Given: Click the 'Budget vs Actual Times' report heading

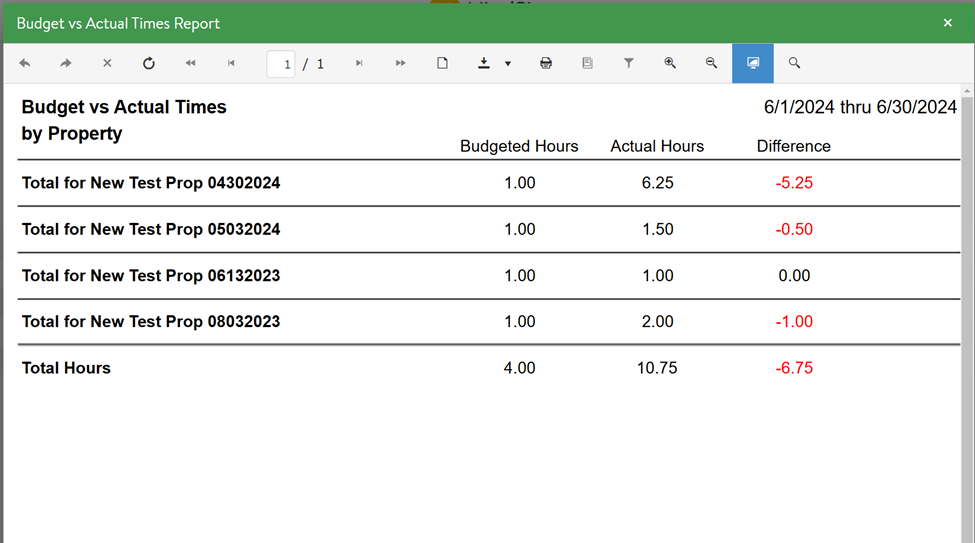Looking at the screenshot, I should [124, 107].
